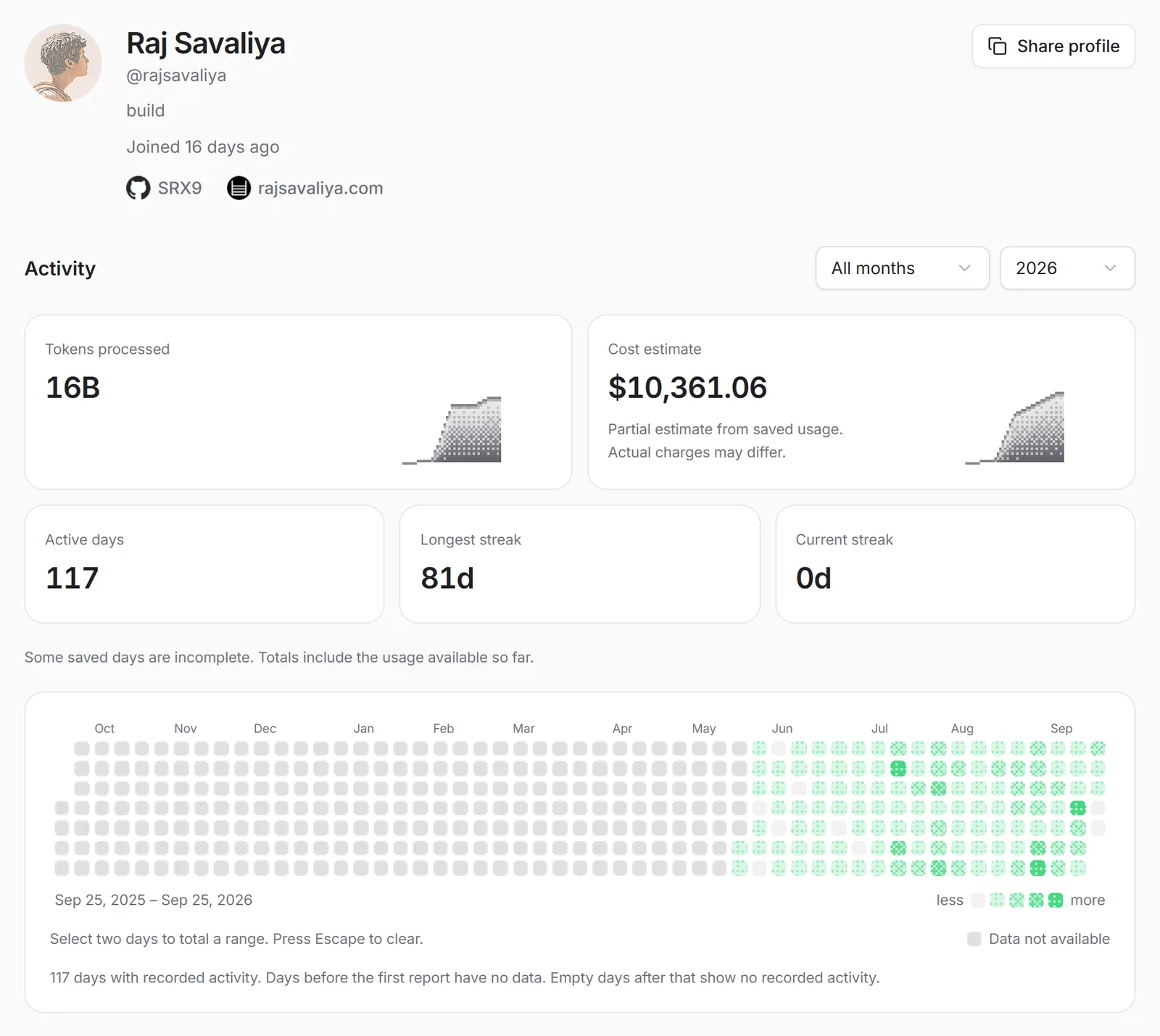Click the darkest green legend swatch near more
Image resolution: width=1160 pixels, height=1036 pixels.
point(1056,900)
